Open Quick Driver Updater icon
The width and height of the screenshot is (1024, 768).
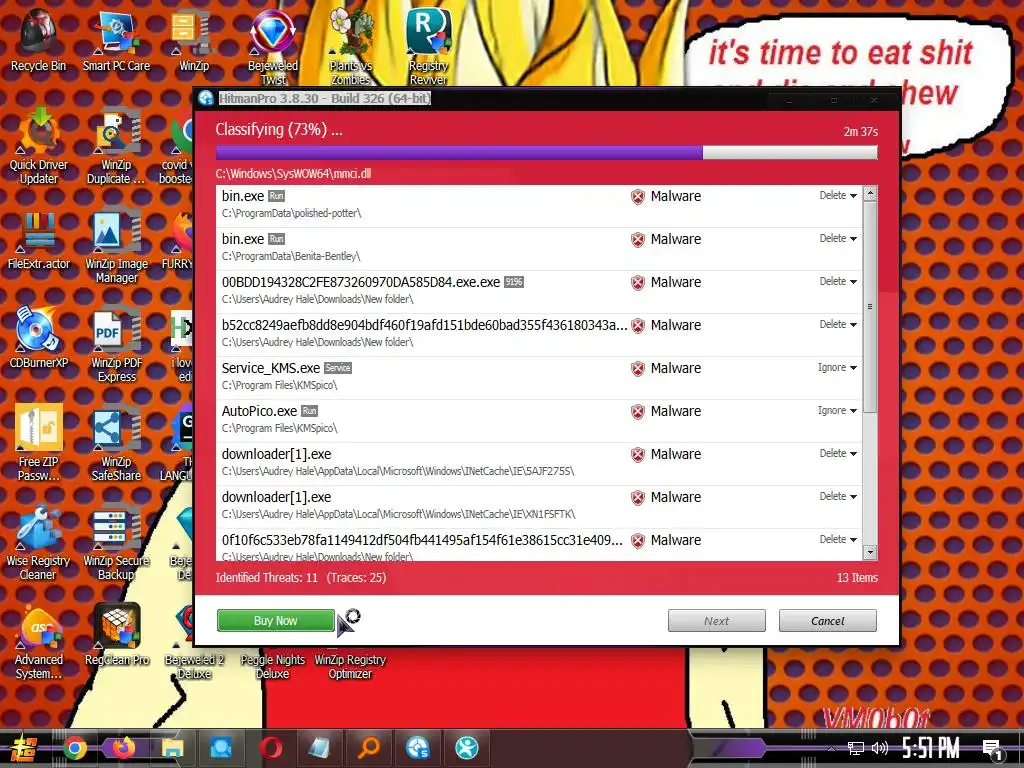(x=39, y=146)
